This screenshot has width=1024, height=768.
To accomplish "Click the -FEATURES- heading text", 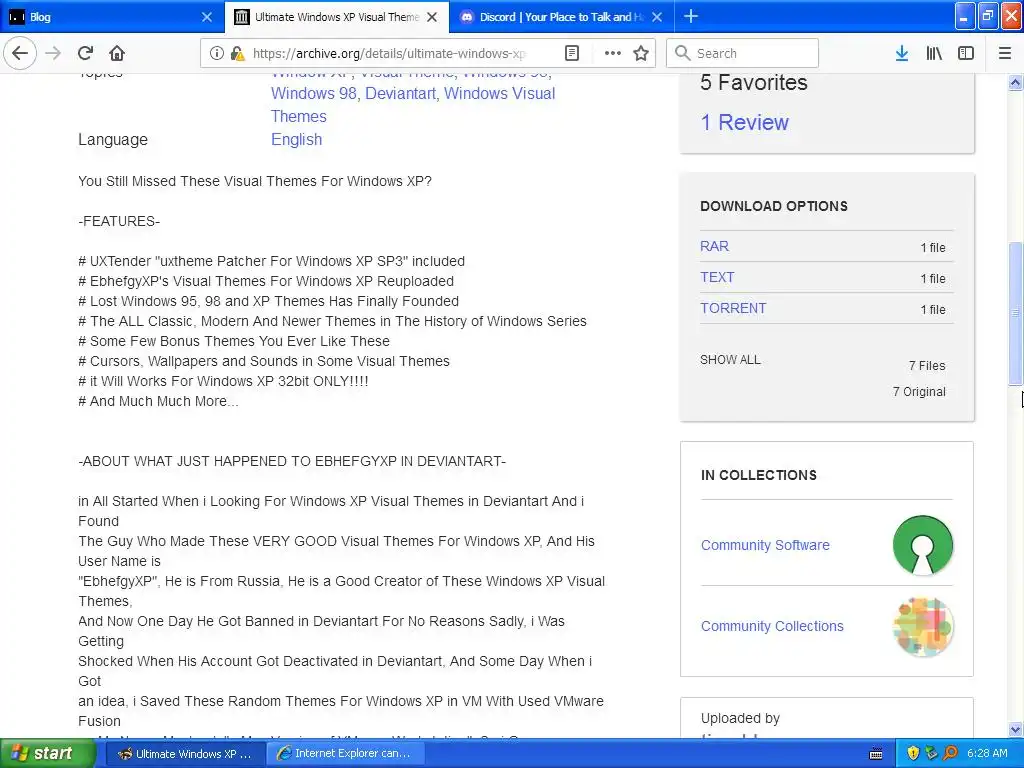I will coord(119,221).
